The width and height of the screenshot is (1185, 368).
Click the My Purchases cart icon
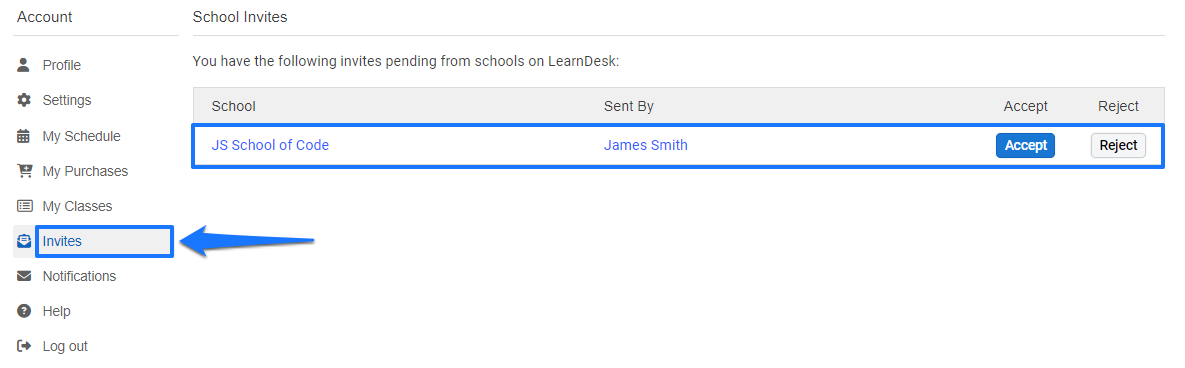point(25,171)
